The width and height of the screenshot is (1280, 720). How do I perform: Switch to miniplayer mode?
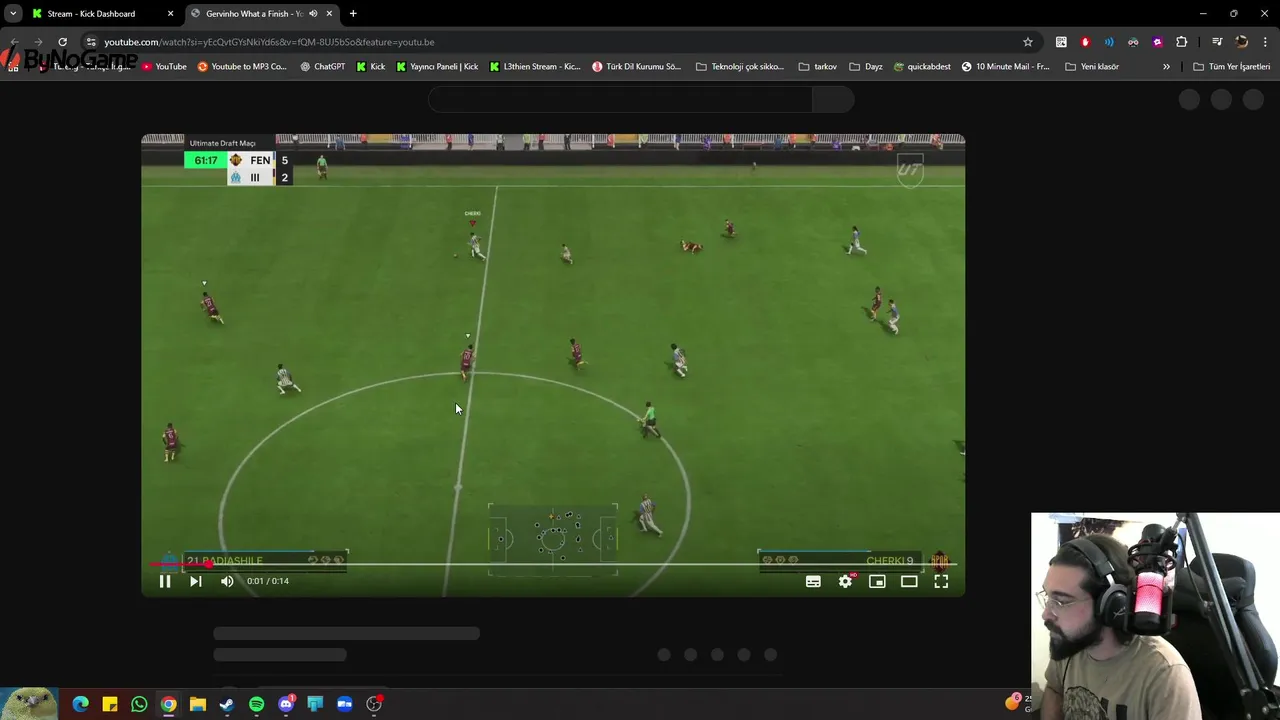pyautogui.click(x=877, y=581)
